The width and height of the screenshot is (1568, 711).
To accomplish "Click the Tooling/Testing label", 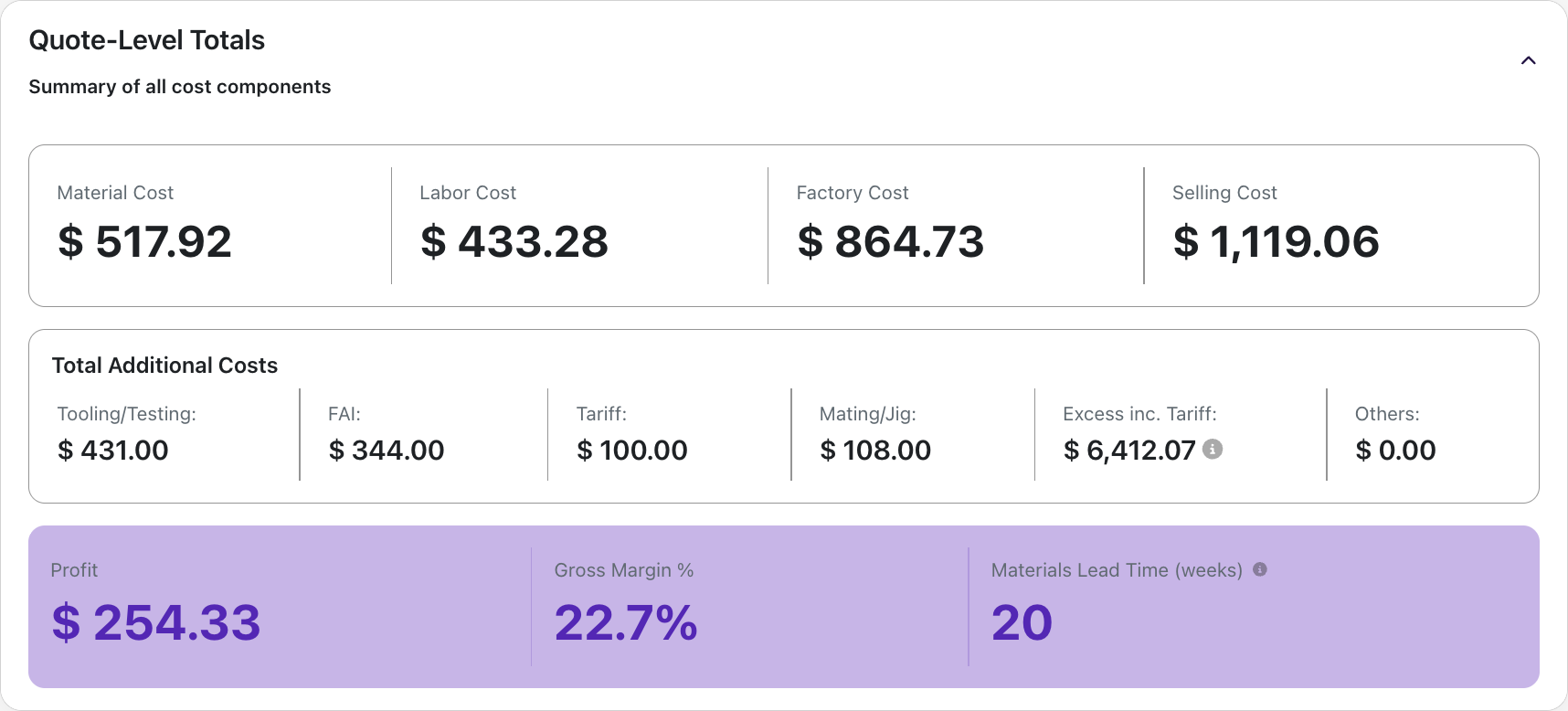I will pos(127,414).
